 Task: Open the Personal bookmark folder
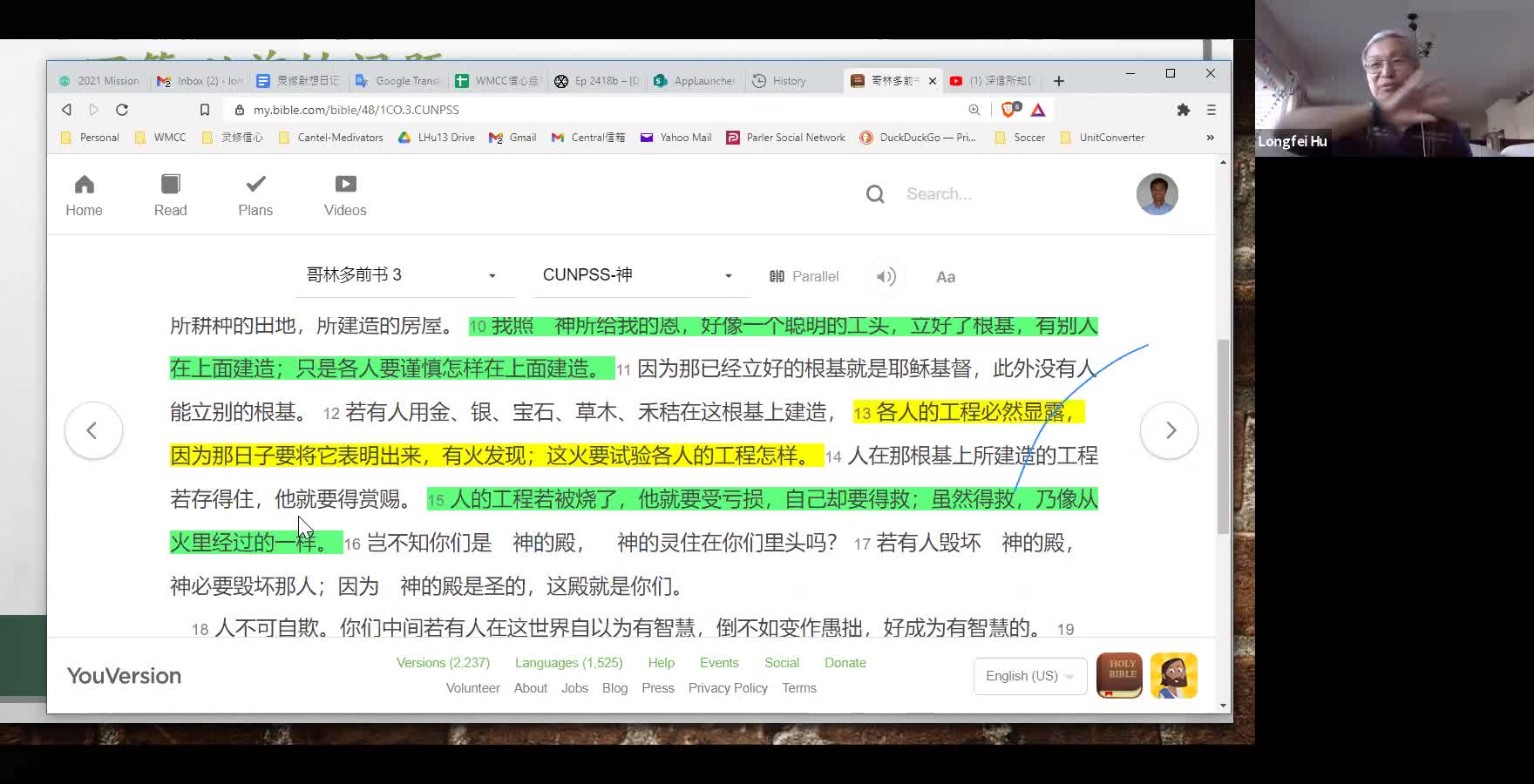pos(90,138)
